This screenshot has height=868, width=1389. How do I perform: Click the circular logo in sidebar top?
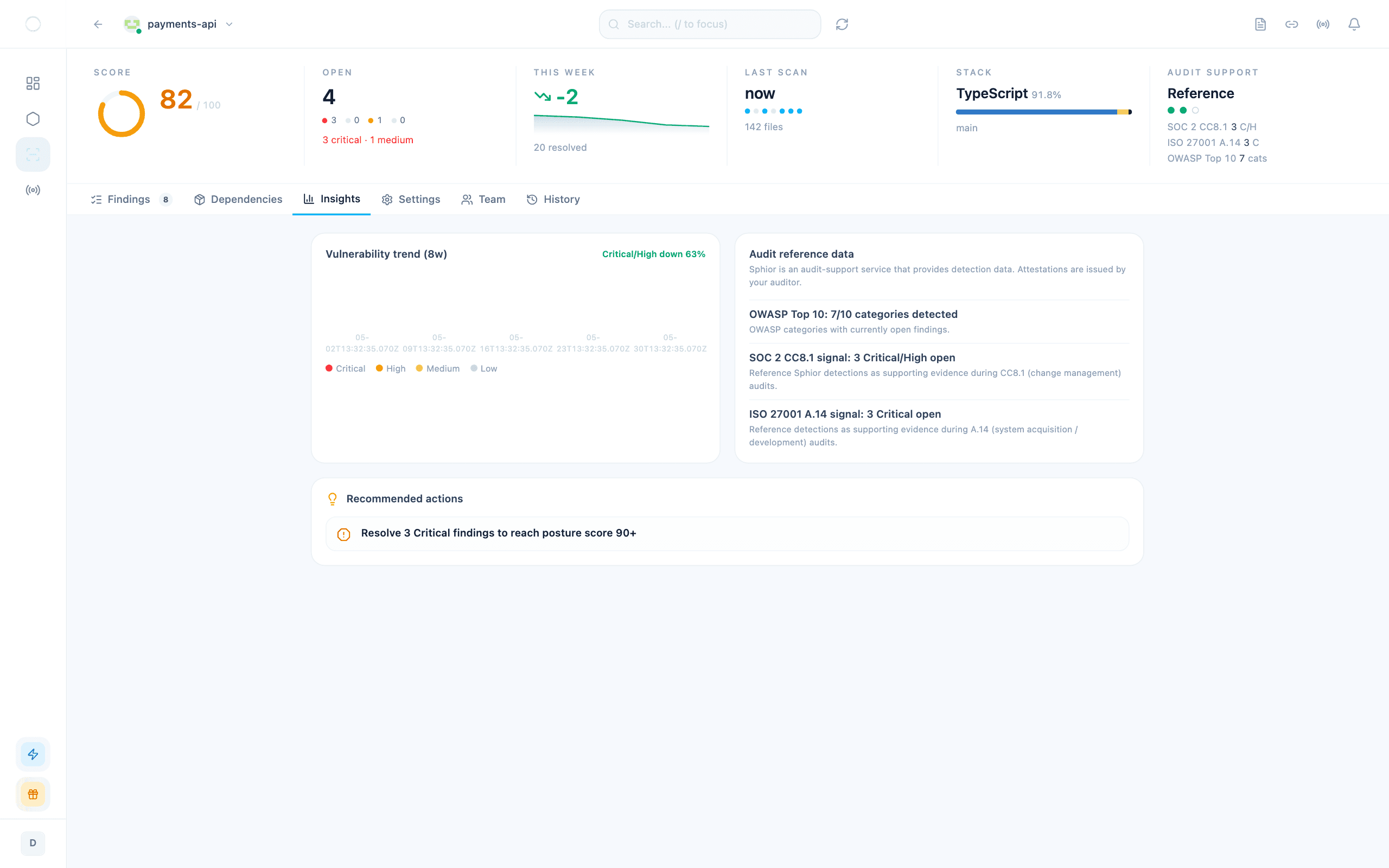[33, 24]
